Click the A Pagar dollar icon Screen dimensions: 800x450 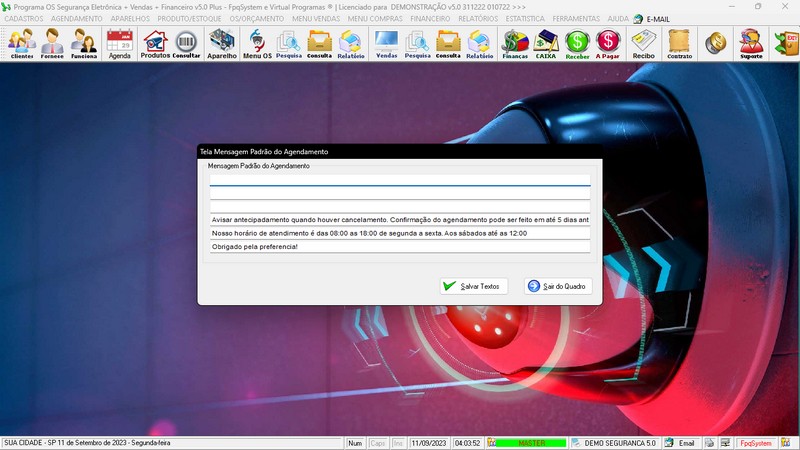tap(607, 43)
